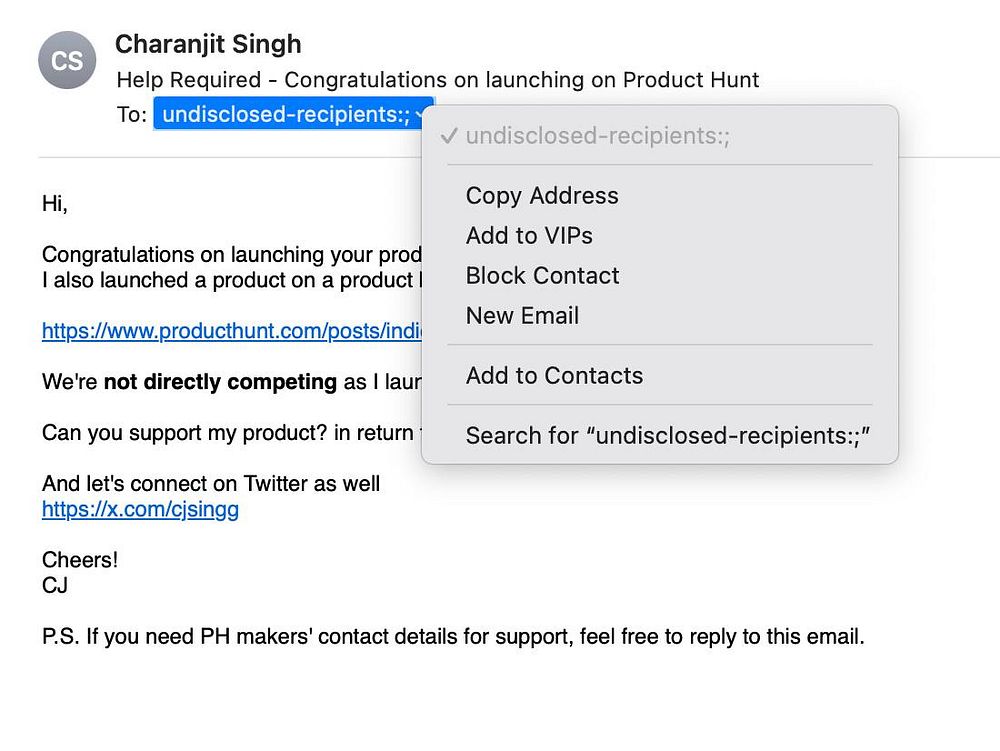Open the x.com/cjsingg Twitter link

pyautogui.click(x=140, y=510)
